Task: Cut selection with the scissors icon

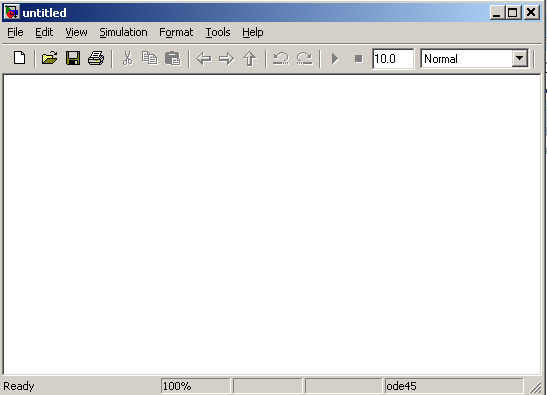Action: pyautogui.click(x=127, y=58)
